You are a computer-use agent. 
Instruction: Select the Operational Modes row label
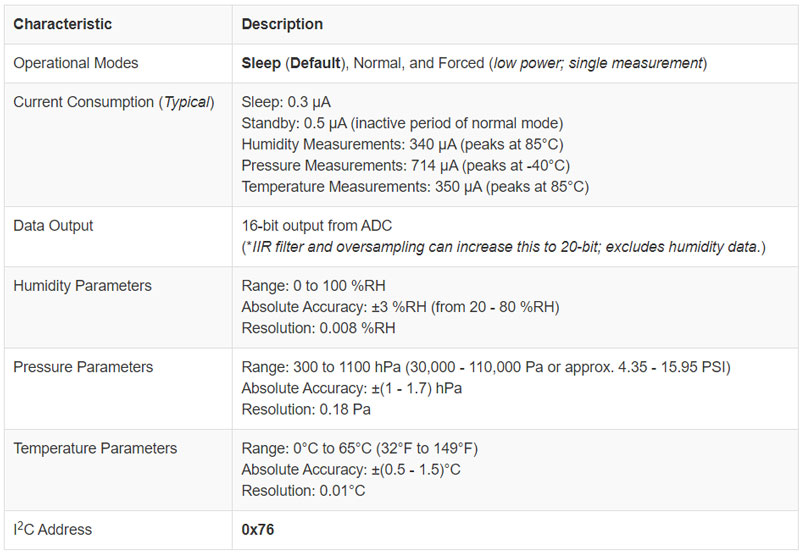click(76, 63)
